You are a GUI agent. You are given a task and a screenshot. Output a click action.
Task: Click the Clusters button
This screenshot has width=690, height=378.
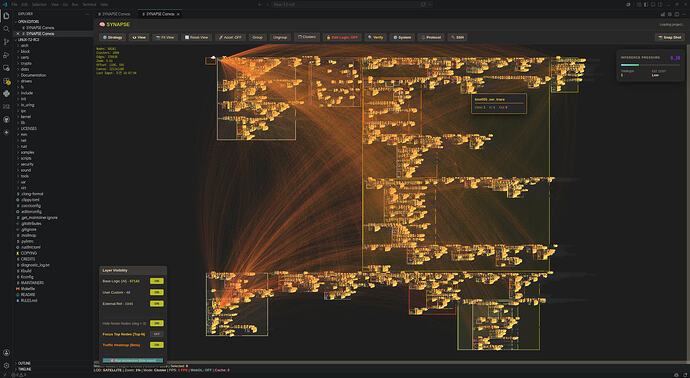[307, 37]
